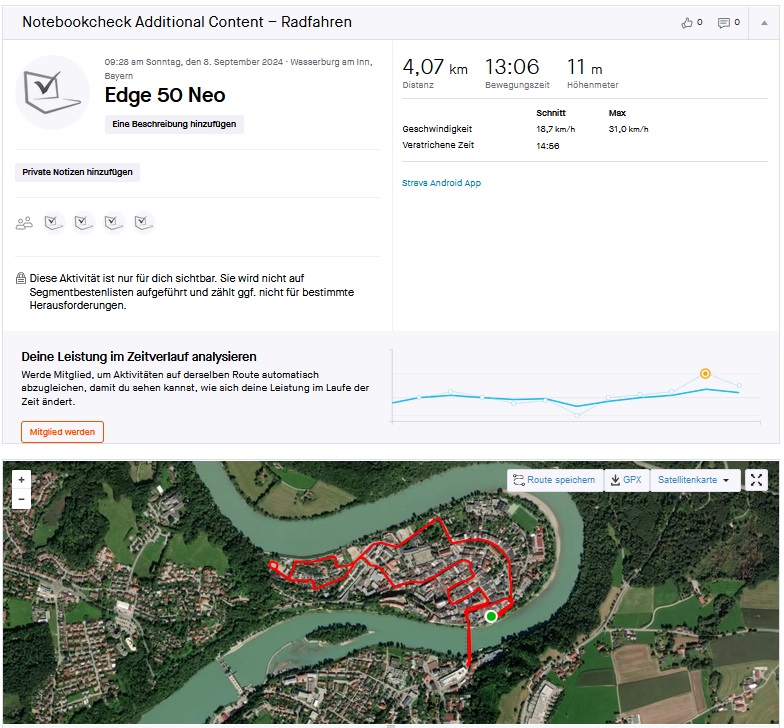Add private notes via Private Notizen hinzufügen

click(x=78, y=172)
